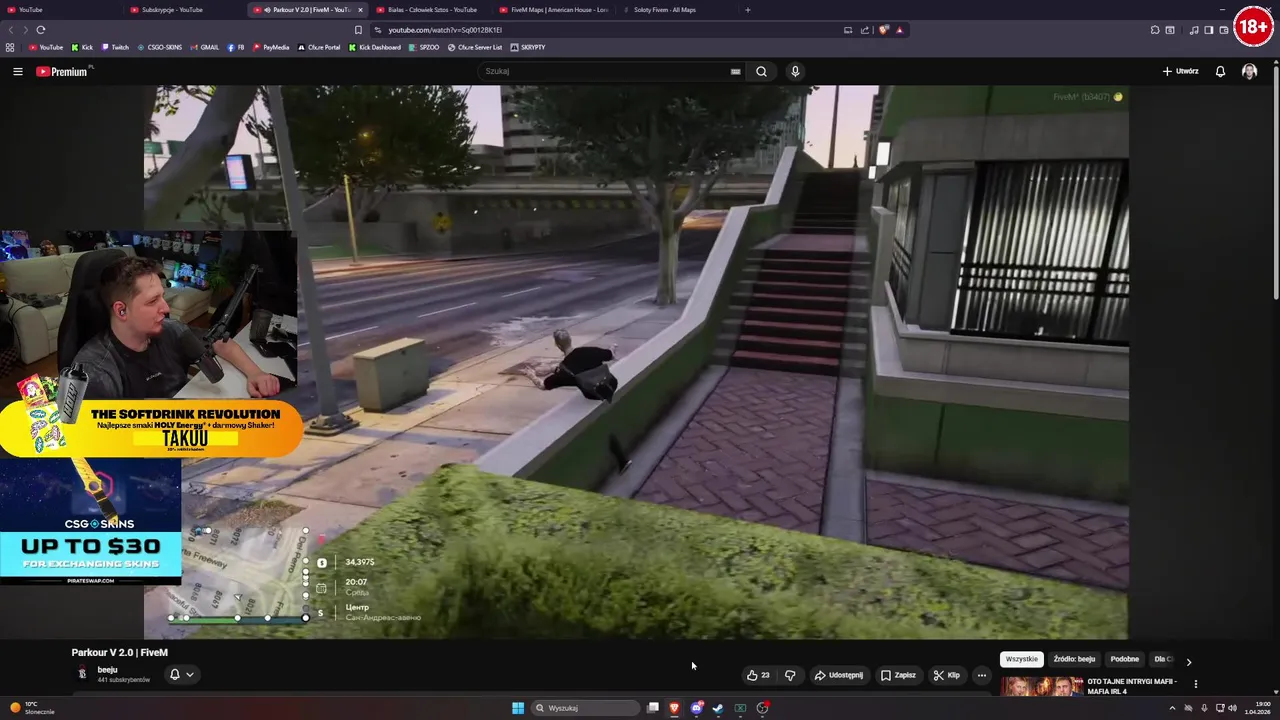
Task: Close the Parkour V 2.0 tab
Action: point(360,10)
